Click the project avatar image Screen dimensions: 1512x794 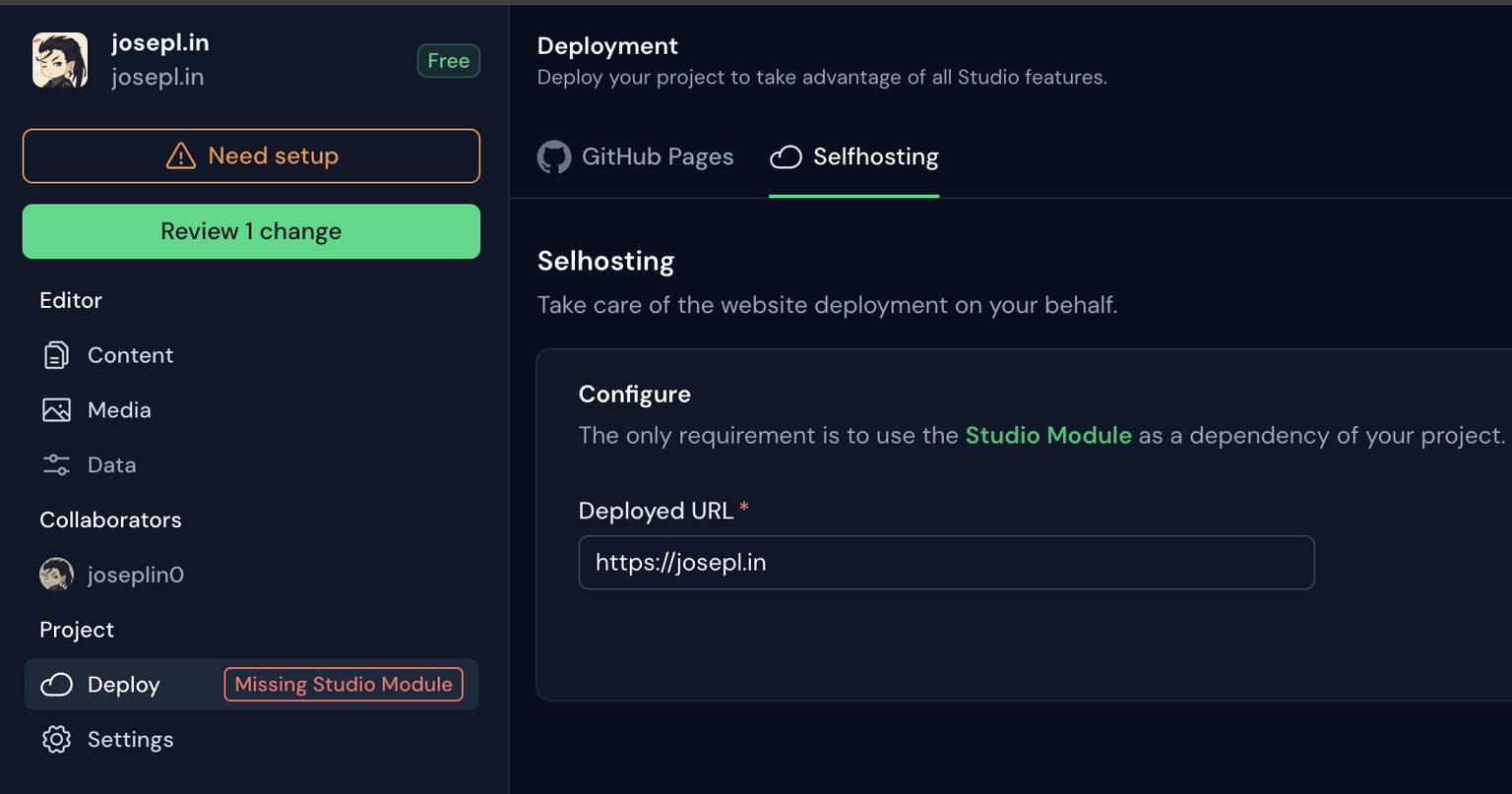(x=60, y=60)
